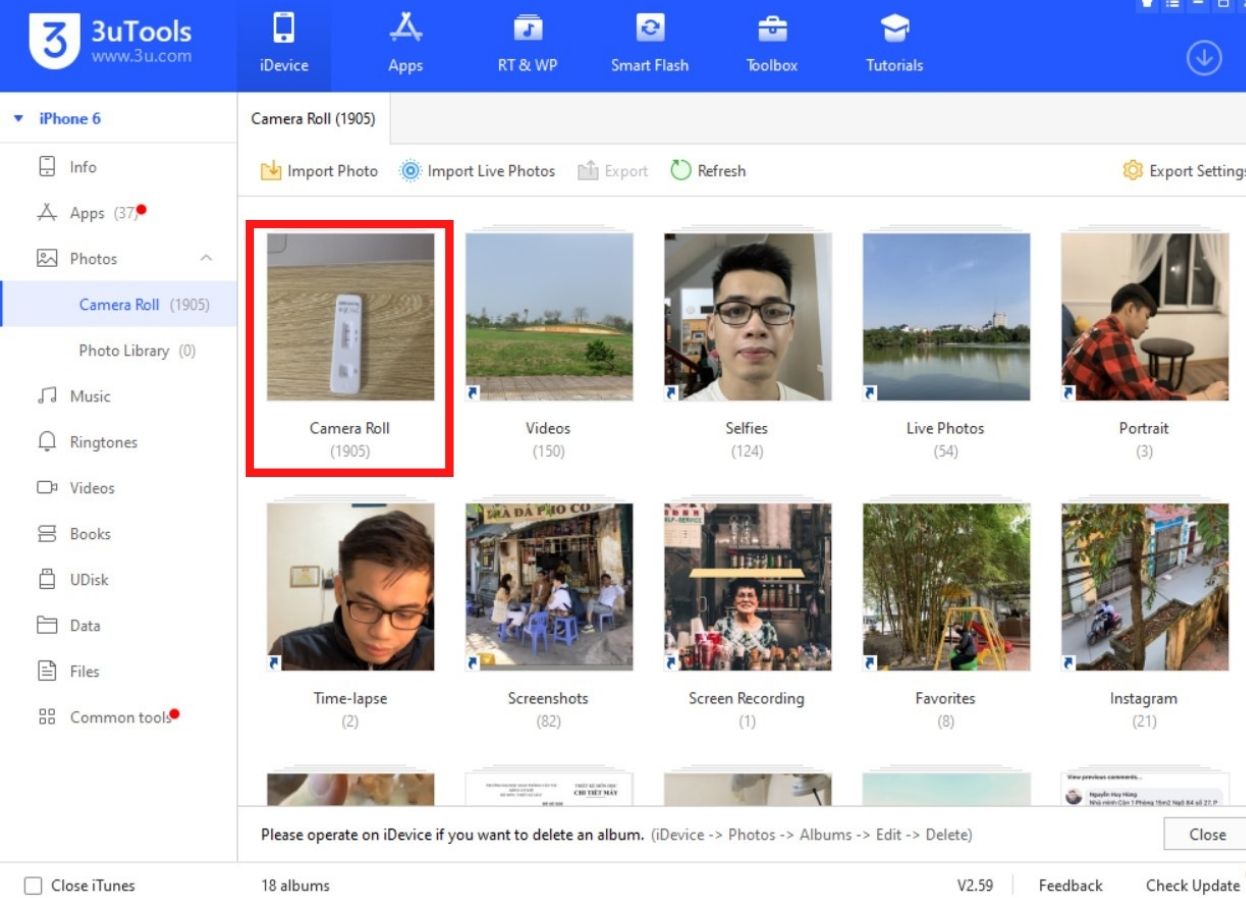Click the Close button

(x=1206, y=834)
